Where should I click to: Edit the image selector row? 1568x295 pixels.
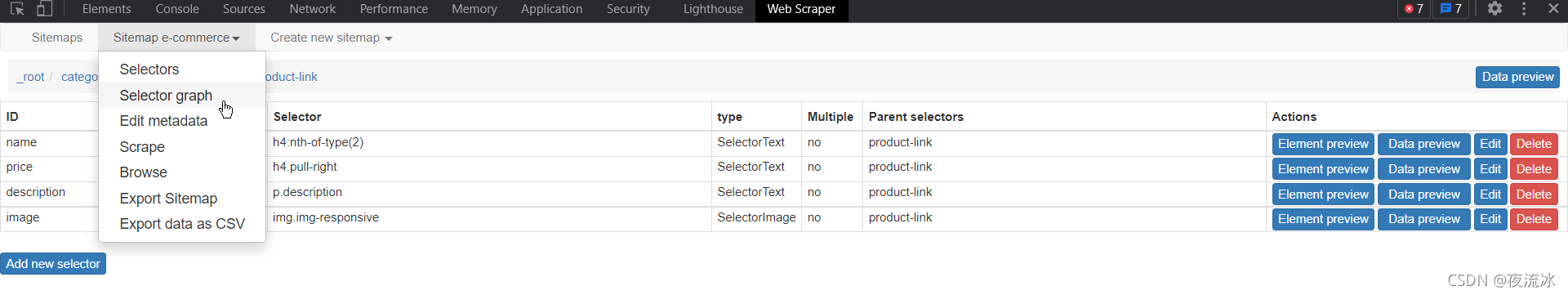click(1490, 219)
